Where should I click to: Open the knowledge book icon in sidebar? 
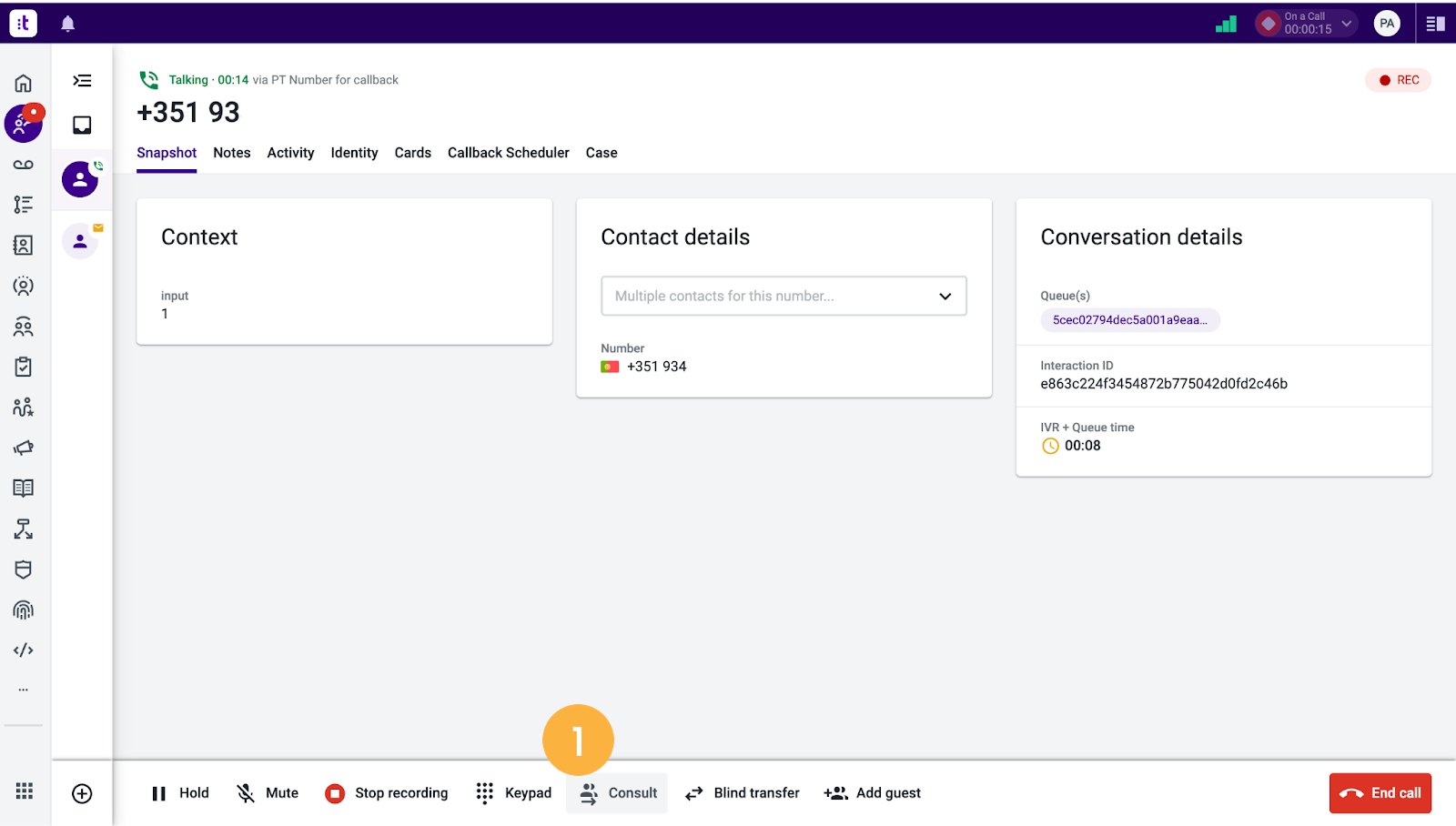tap(24, 489)
